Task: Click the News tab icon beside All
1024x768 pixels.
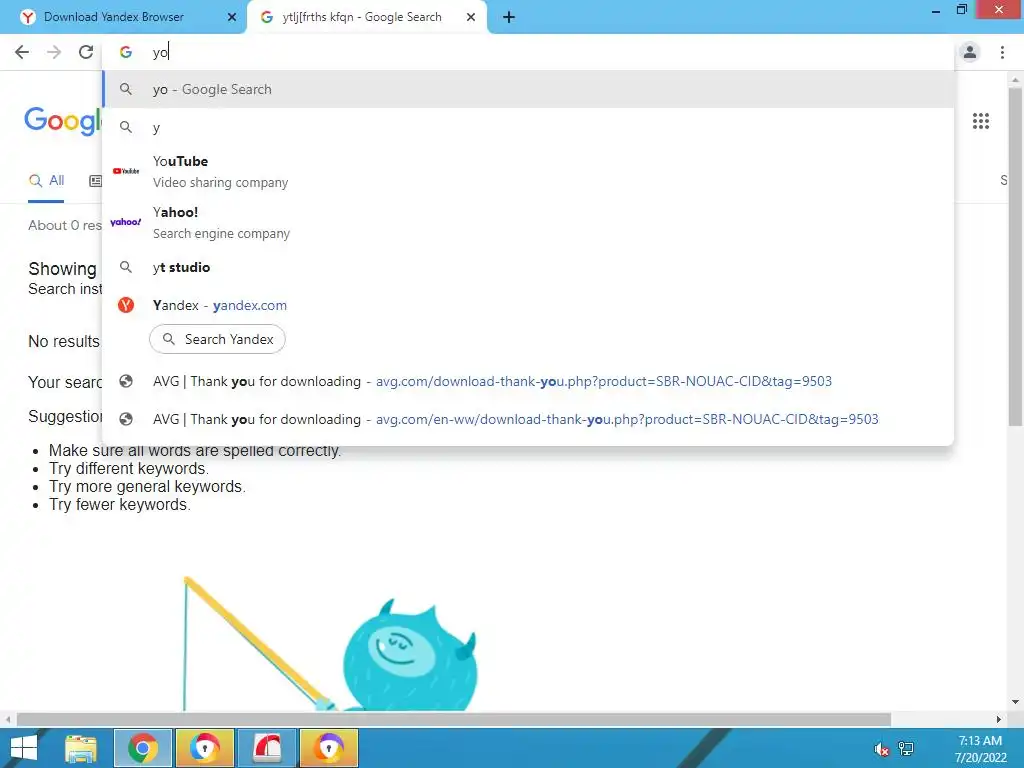Action: point(95,181)
